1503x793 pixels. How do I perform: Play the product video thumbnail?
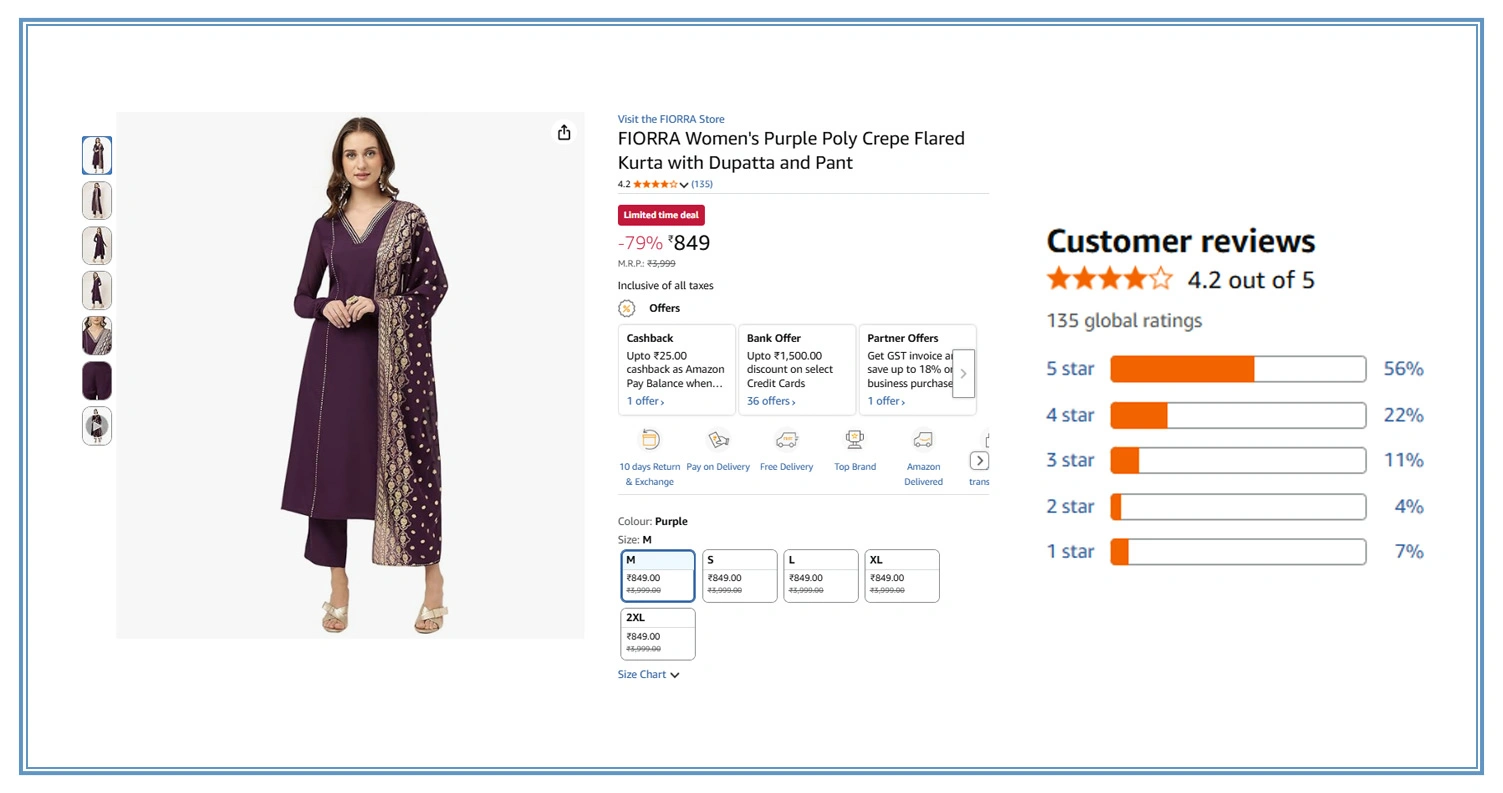tap(97, 426)
